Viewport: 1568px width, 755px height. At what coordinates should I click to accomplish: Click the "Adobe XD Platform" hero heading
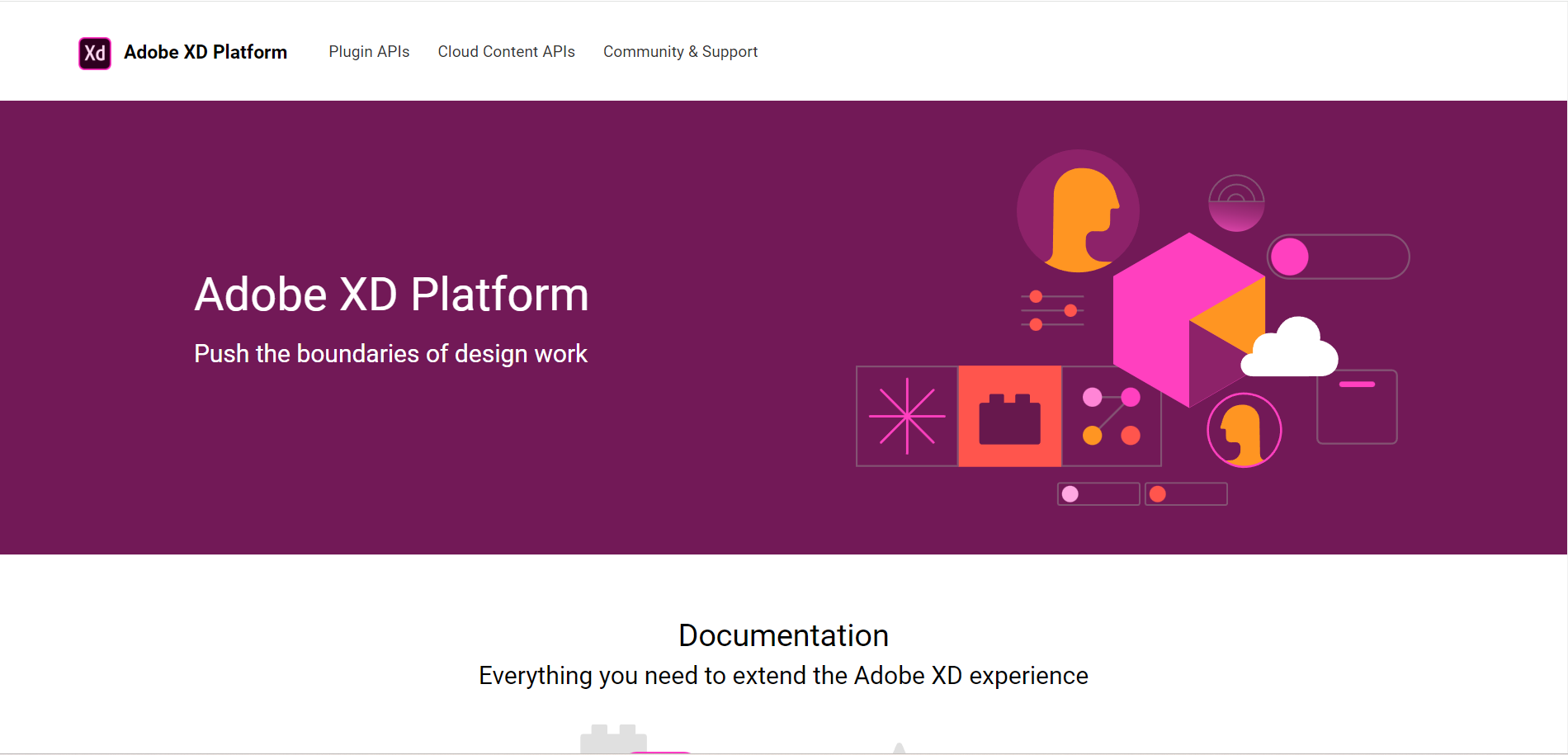tap(391, 295)
